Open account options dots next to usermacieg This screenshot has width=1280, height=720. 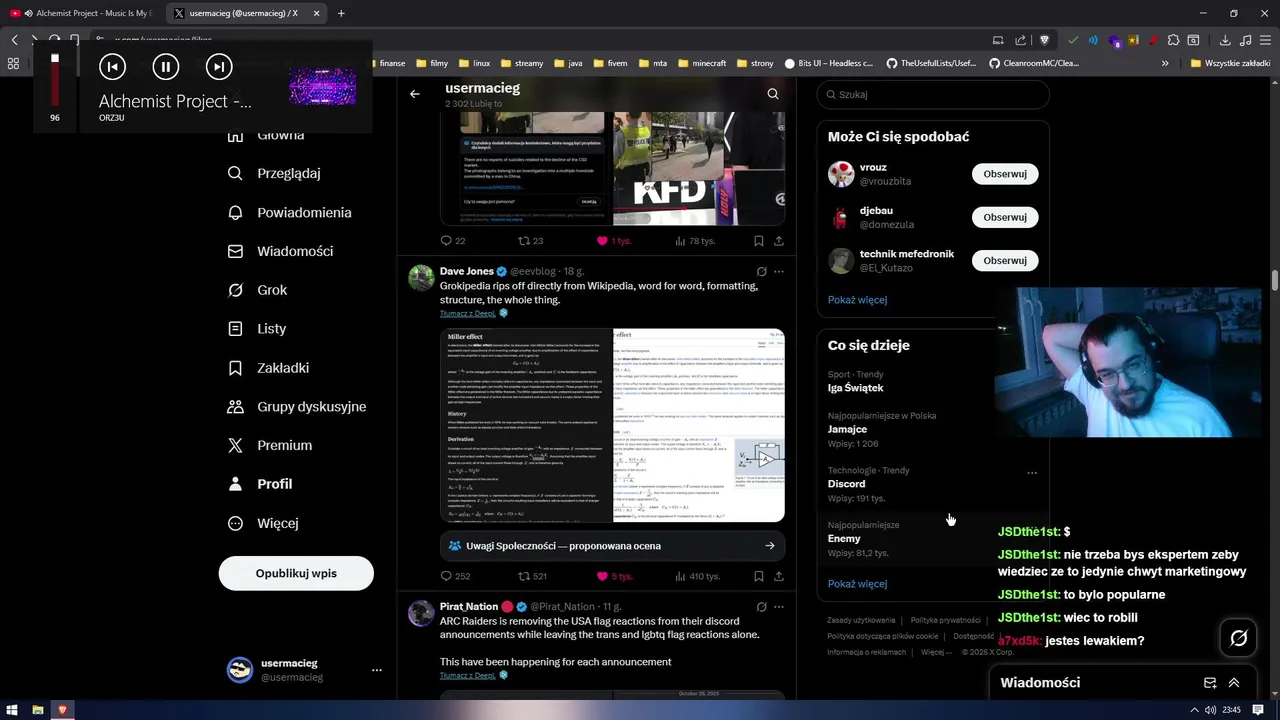tap(377, 670)
